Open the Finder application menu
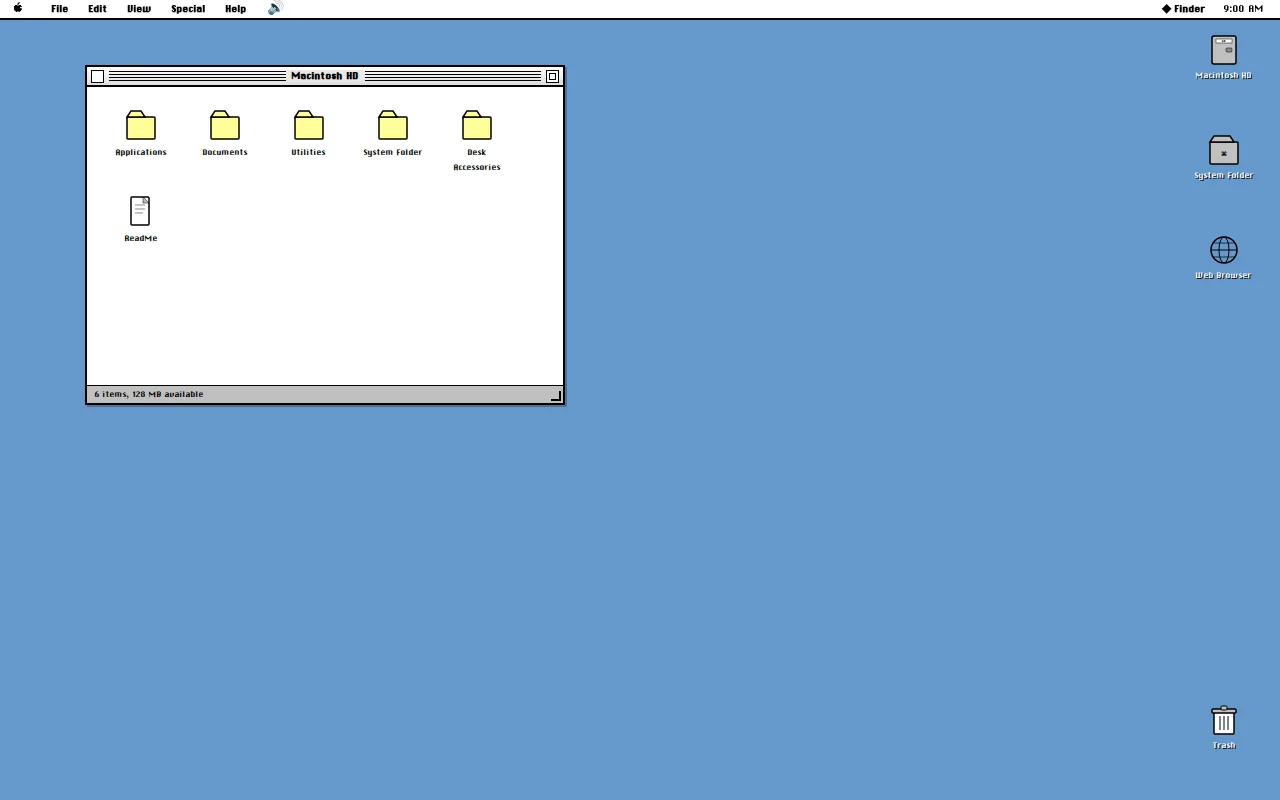 tap(1183, 9)
